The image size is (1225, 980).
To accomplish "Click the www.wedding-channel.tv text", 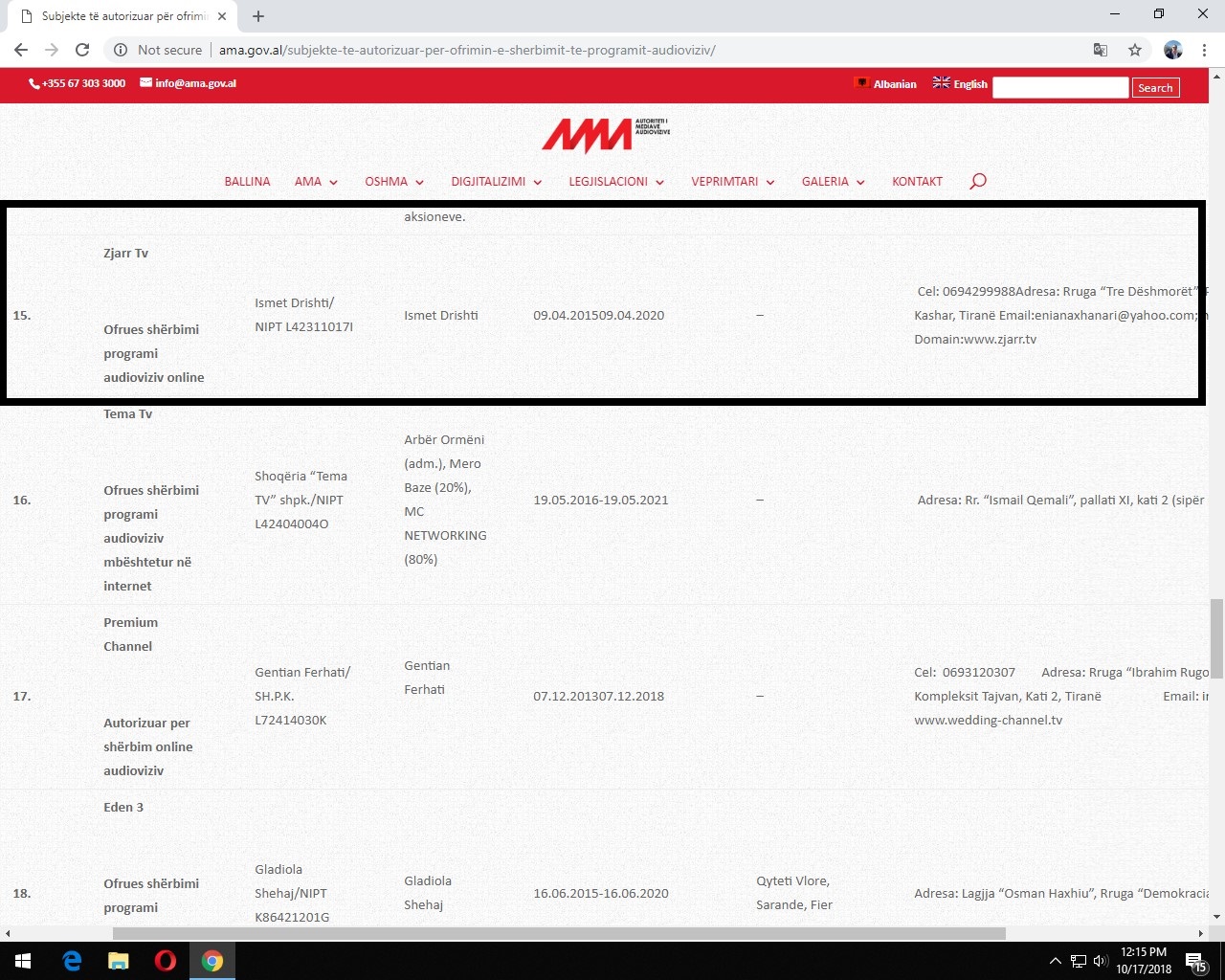I will click(988, 721).
